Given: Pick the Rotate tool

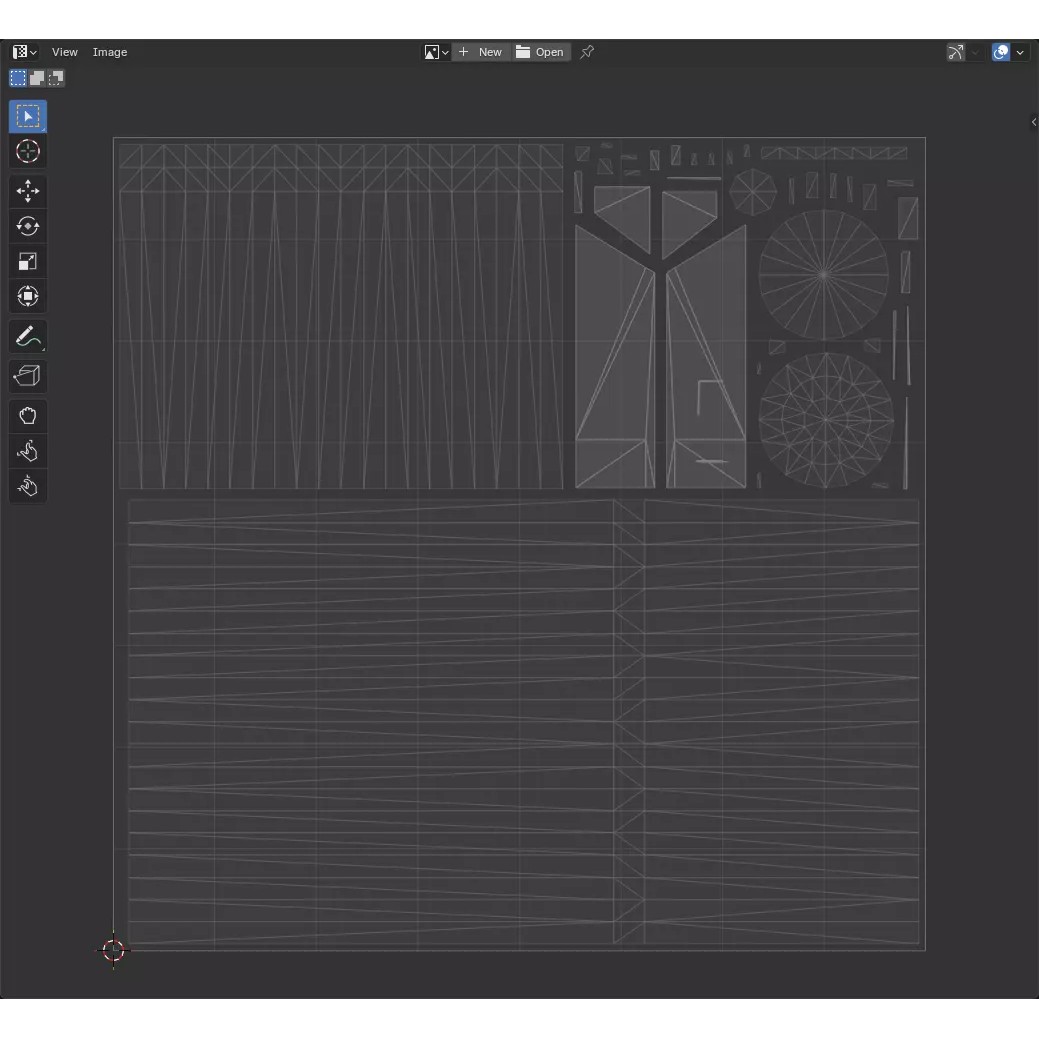Looking at the screenshot, I should pos(28,226).
